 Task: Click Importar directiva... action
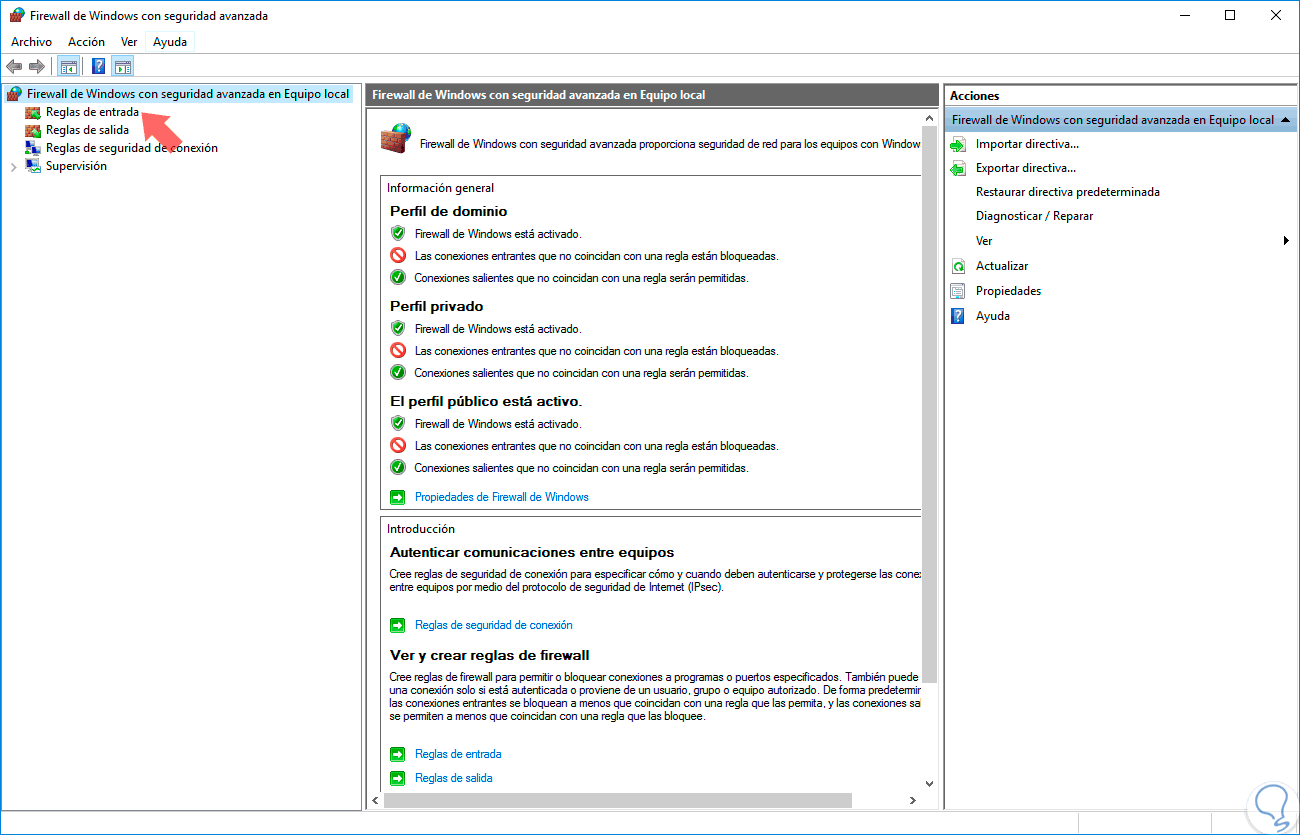pos(1027,144)
